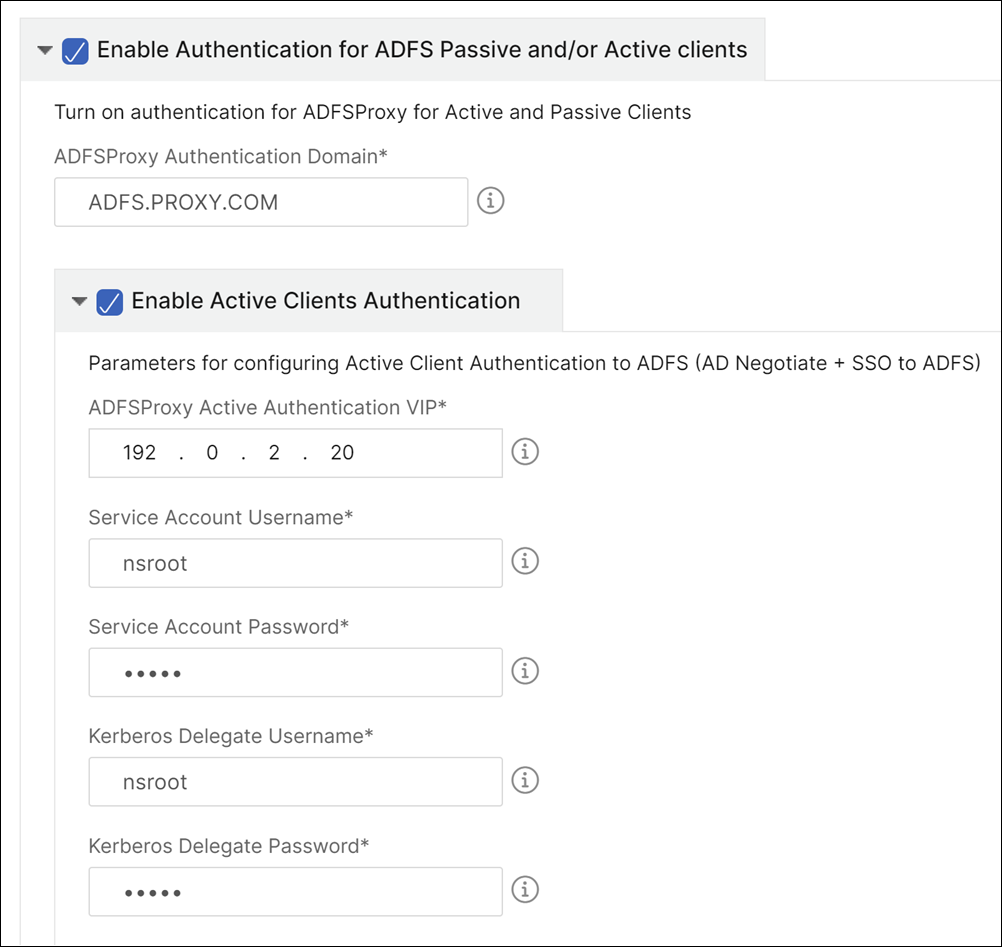Click 'Enable Authentication for ADFS Passive and/or Active clients' heading

tap(422, 50)
